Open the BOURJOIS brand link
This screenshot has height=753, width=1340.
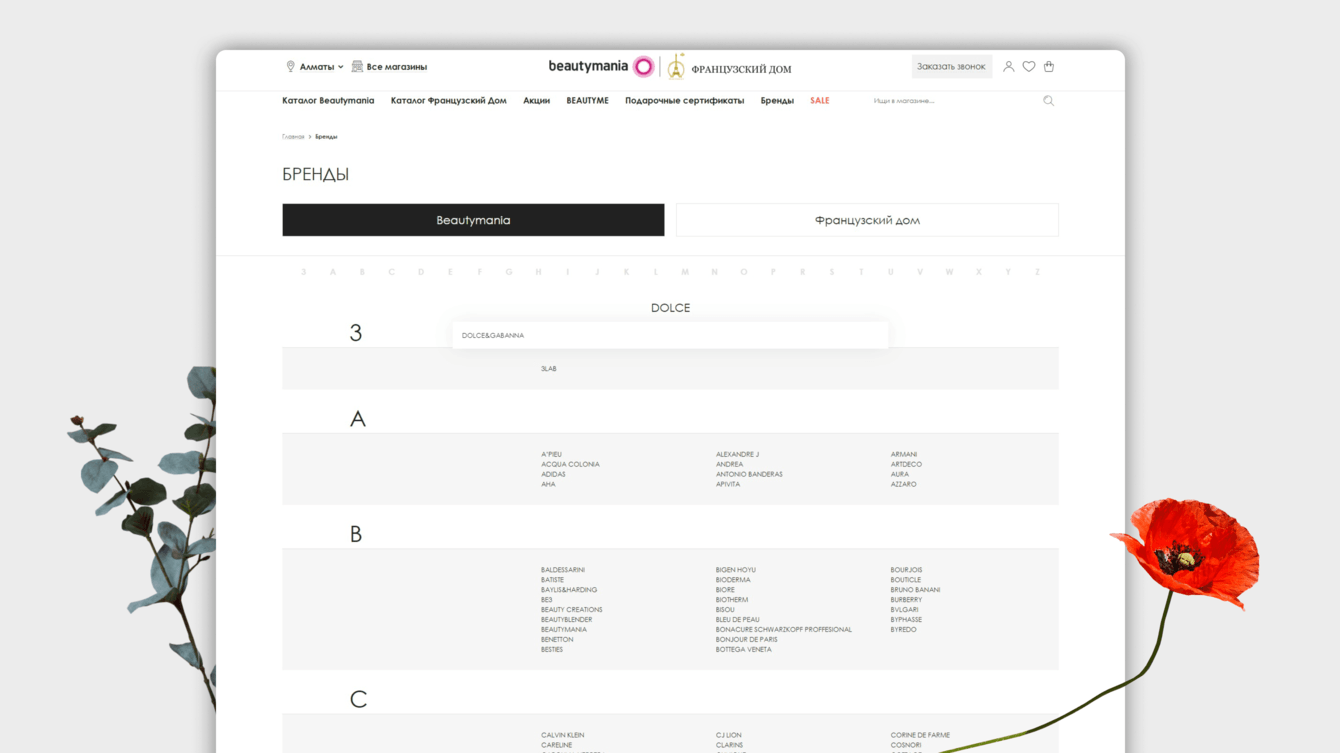907,570
